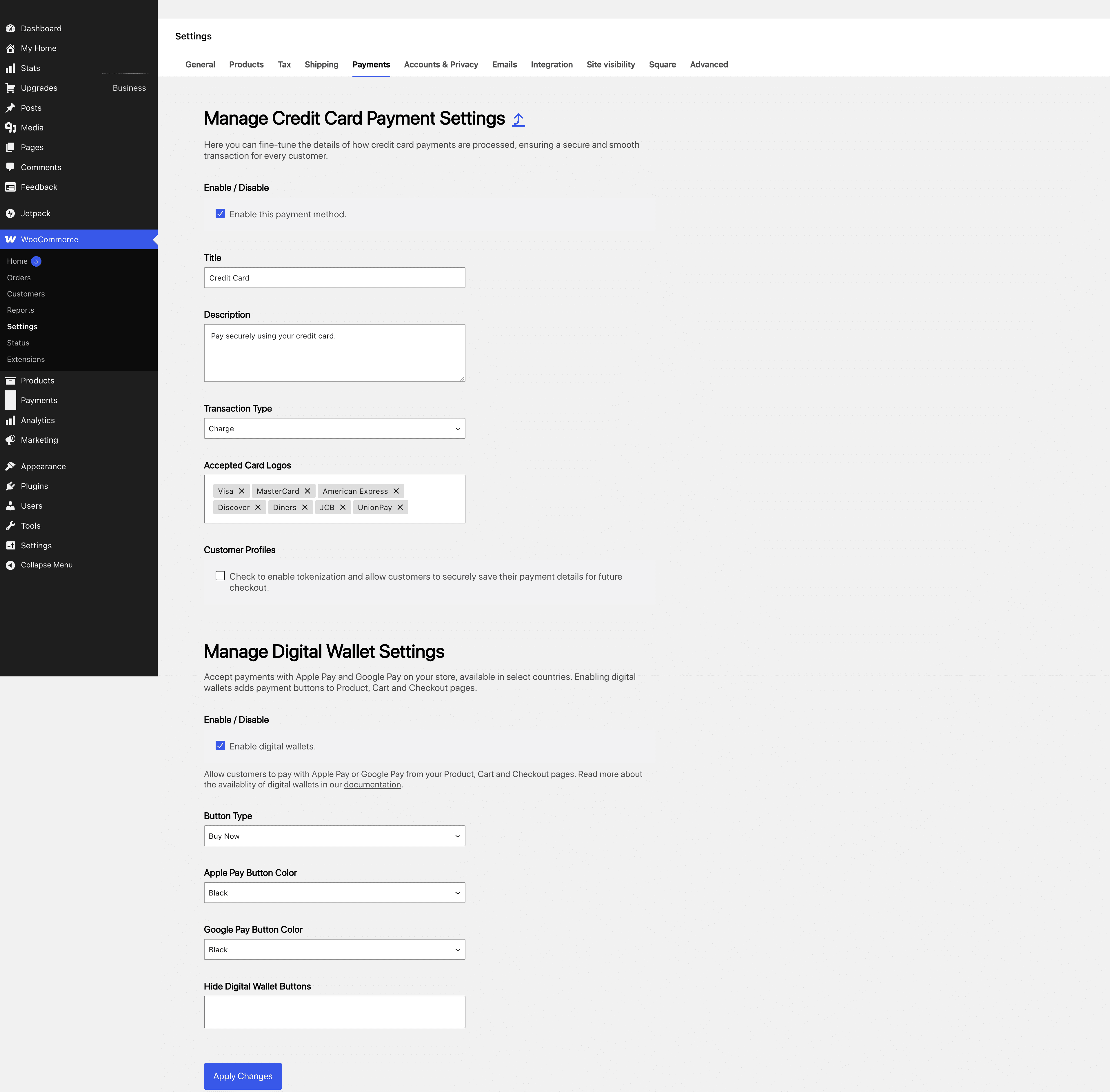Image resolution: width=1110 pixels, height=1092 pixels.
Task: Open the Analytics section
Action: 37,420
